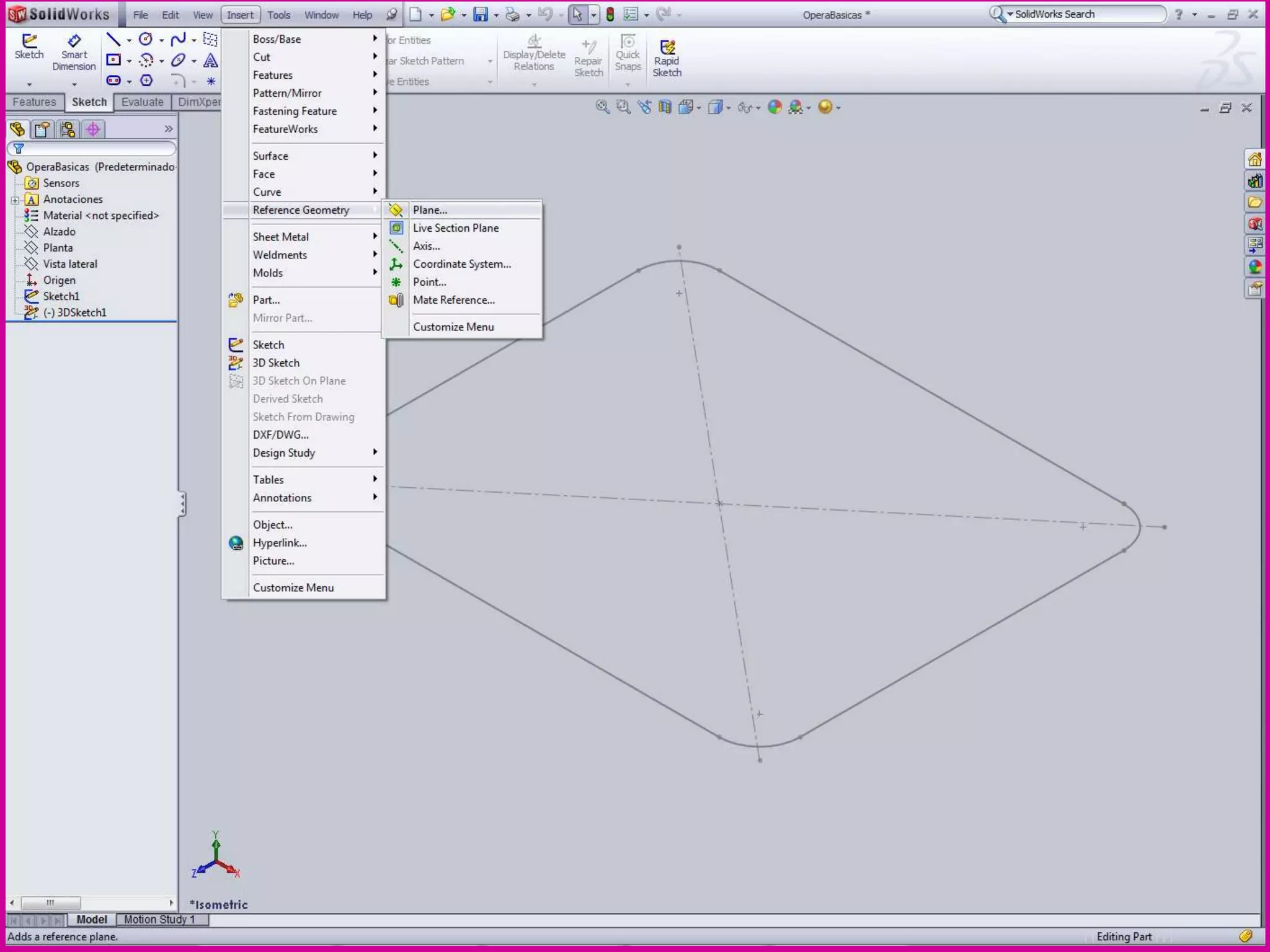Click the Rebuild traffic light icon
Viewport: 1270px width, 952px height.
click(610, 14)
